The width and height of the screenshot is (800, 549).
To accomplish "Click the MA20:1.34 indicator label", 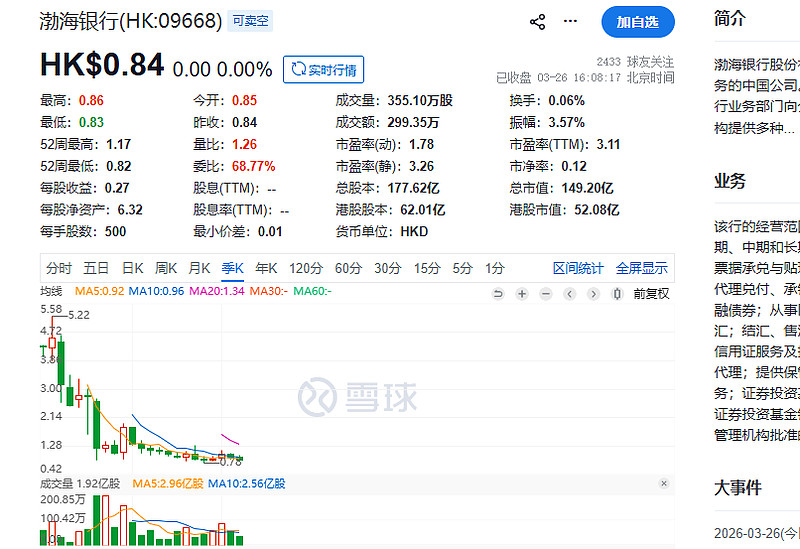I will (217, 291).
